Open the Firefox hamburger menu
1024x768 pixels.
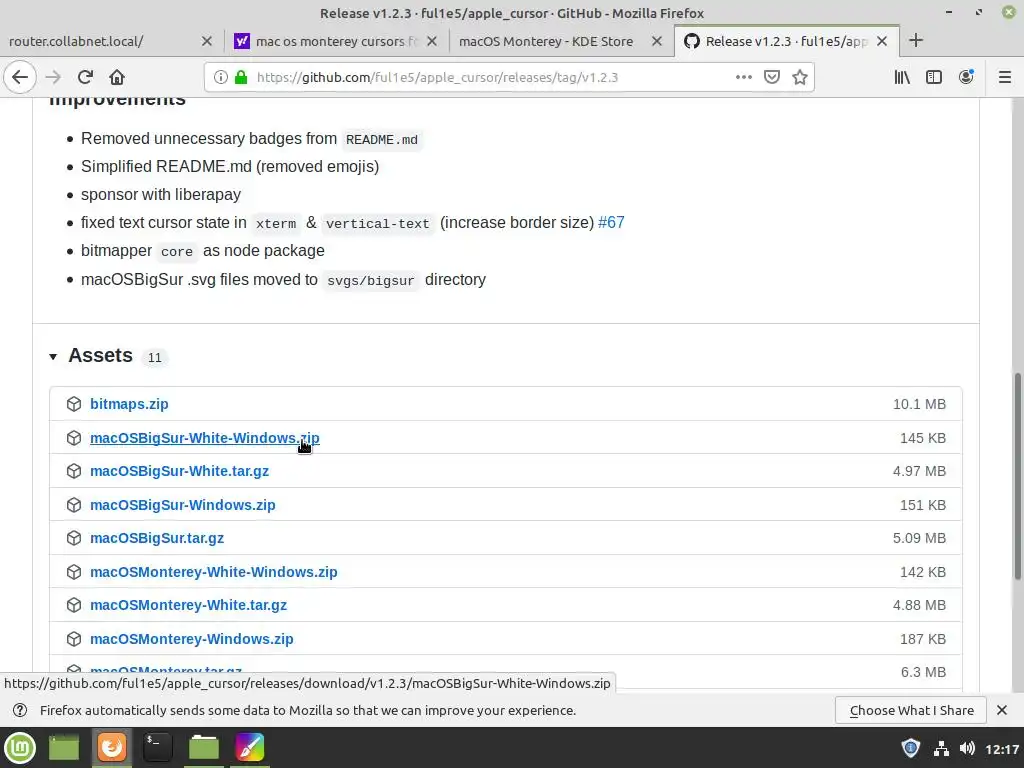[x=1004, y=77]
